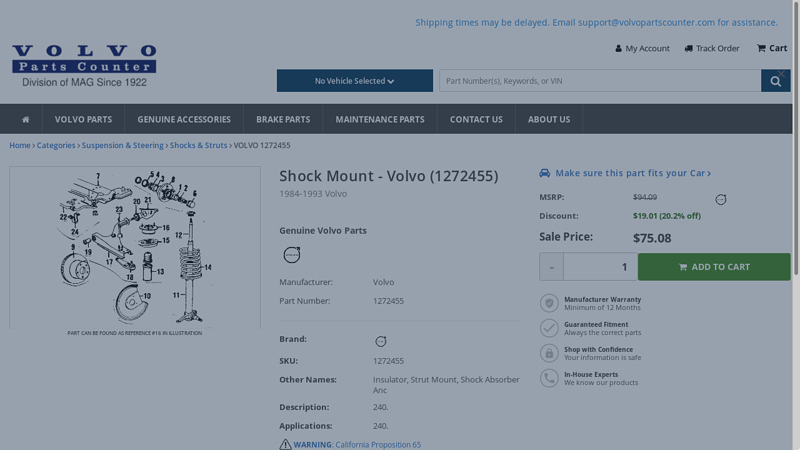
Task: Click the Volvo Parts Counter logo
Action: click(x=84, y=66)
